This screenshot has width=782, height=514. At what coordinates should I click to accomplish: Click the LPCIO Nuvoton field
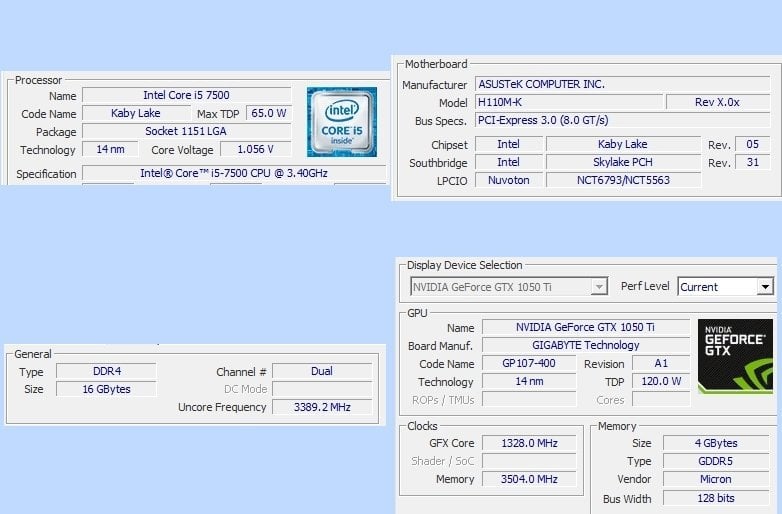coord(509,180)
